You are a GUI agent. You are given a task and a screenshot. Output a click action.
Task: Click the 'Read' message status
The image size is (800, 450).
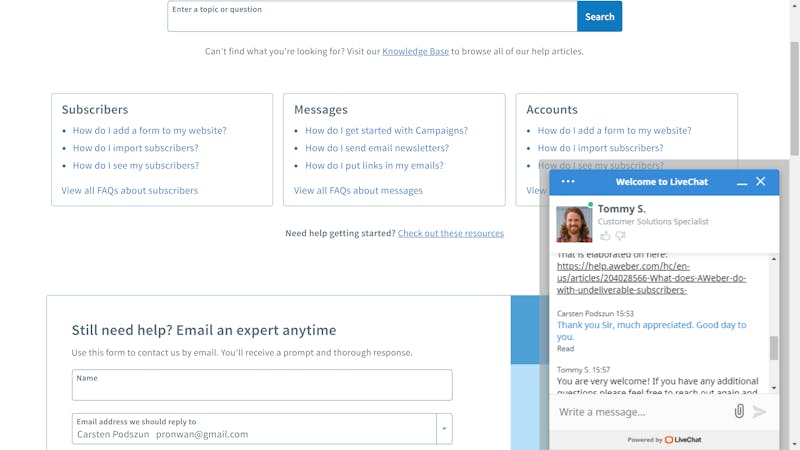(565, 348)
